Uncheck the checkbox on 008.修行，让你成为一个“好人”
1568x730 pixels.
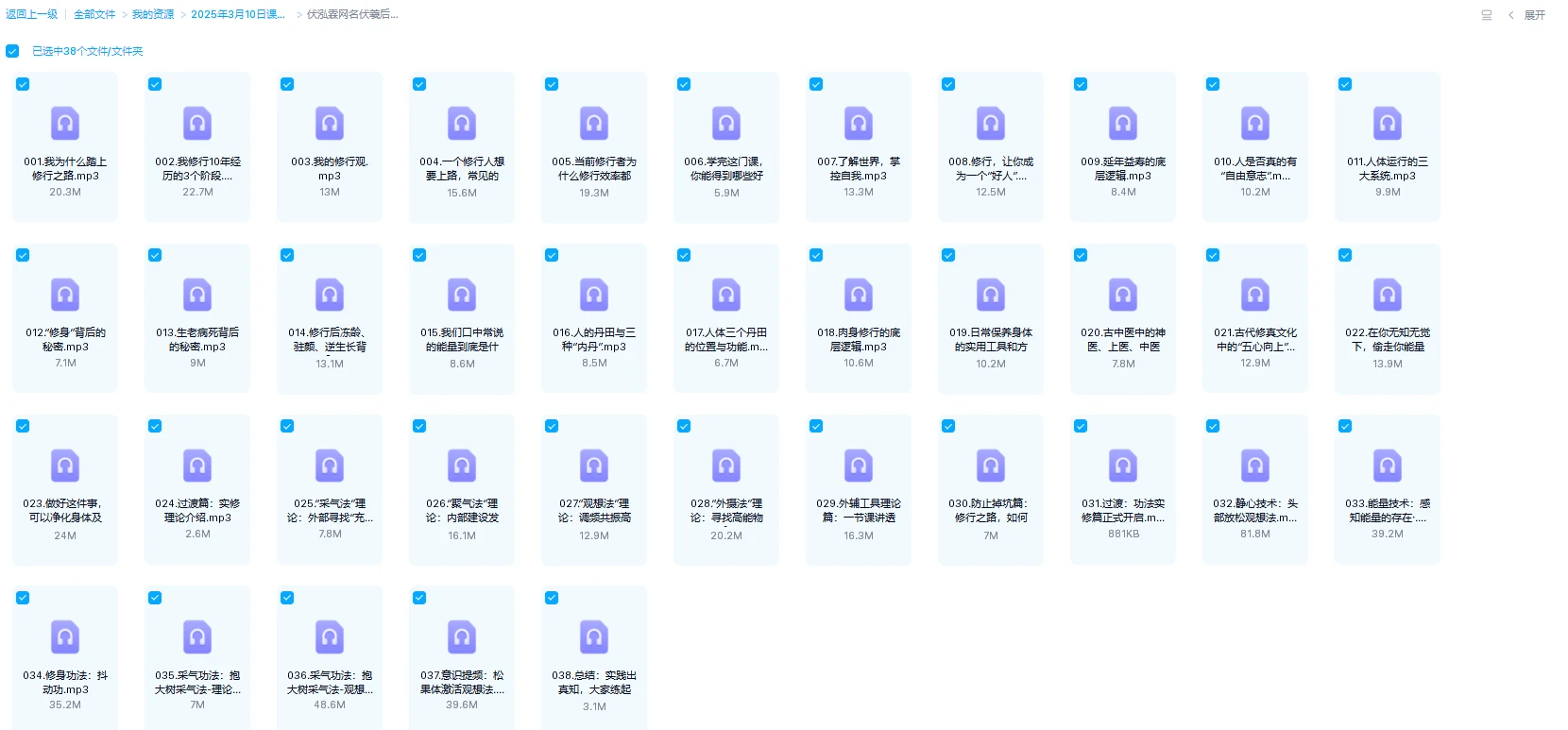tap(948, 84)
